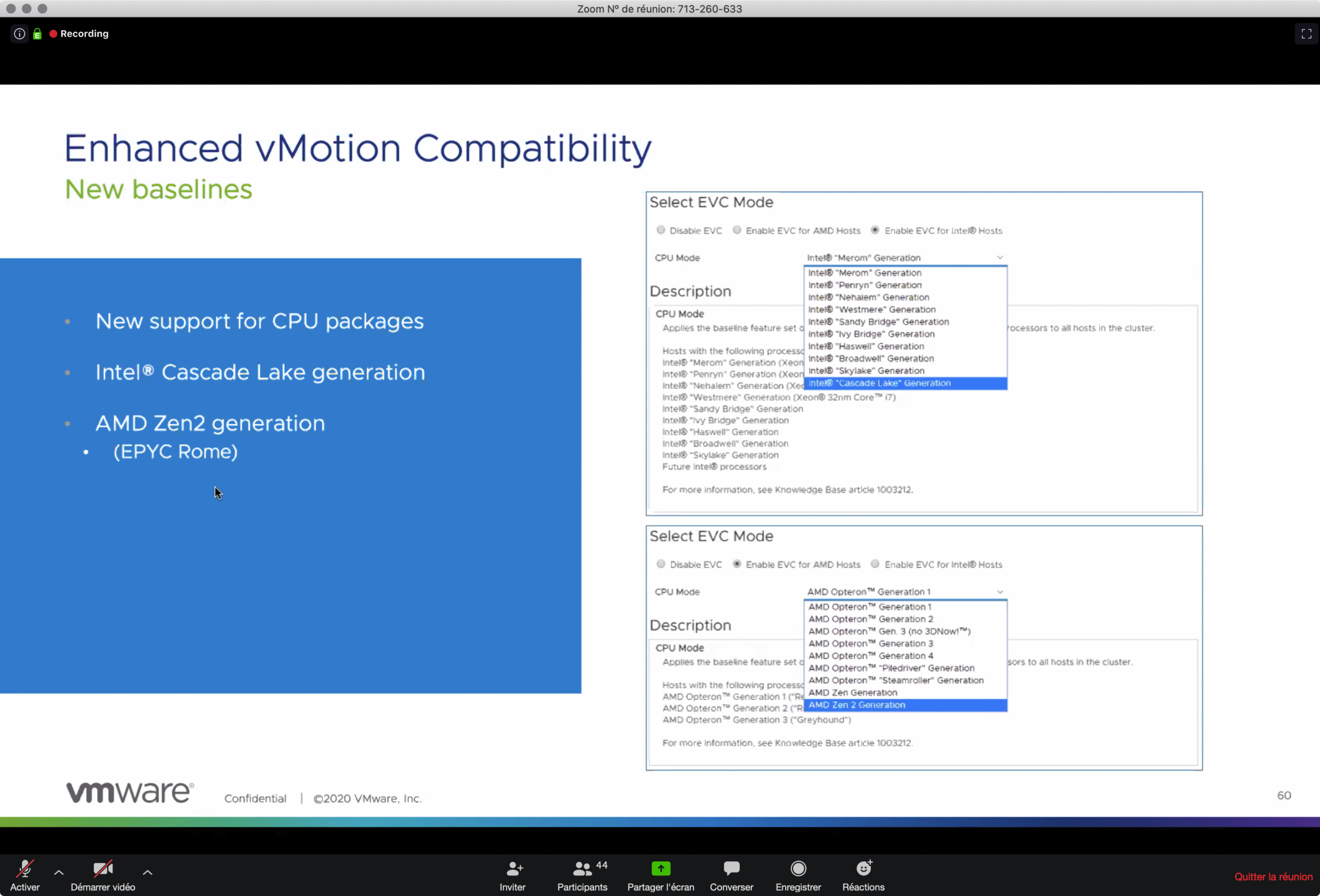
Task: Choose Intel "Penryn" Generation in dropdown list
Action: pos(905,285)
